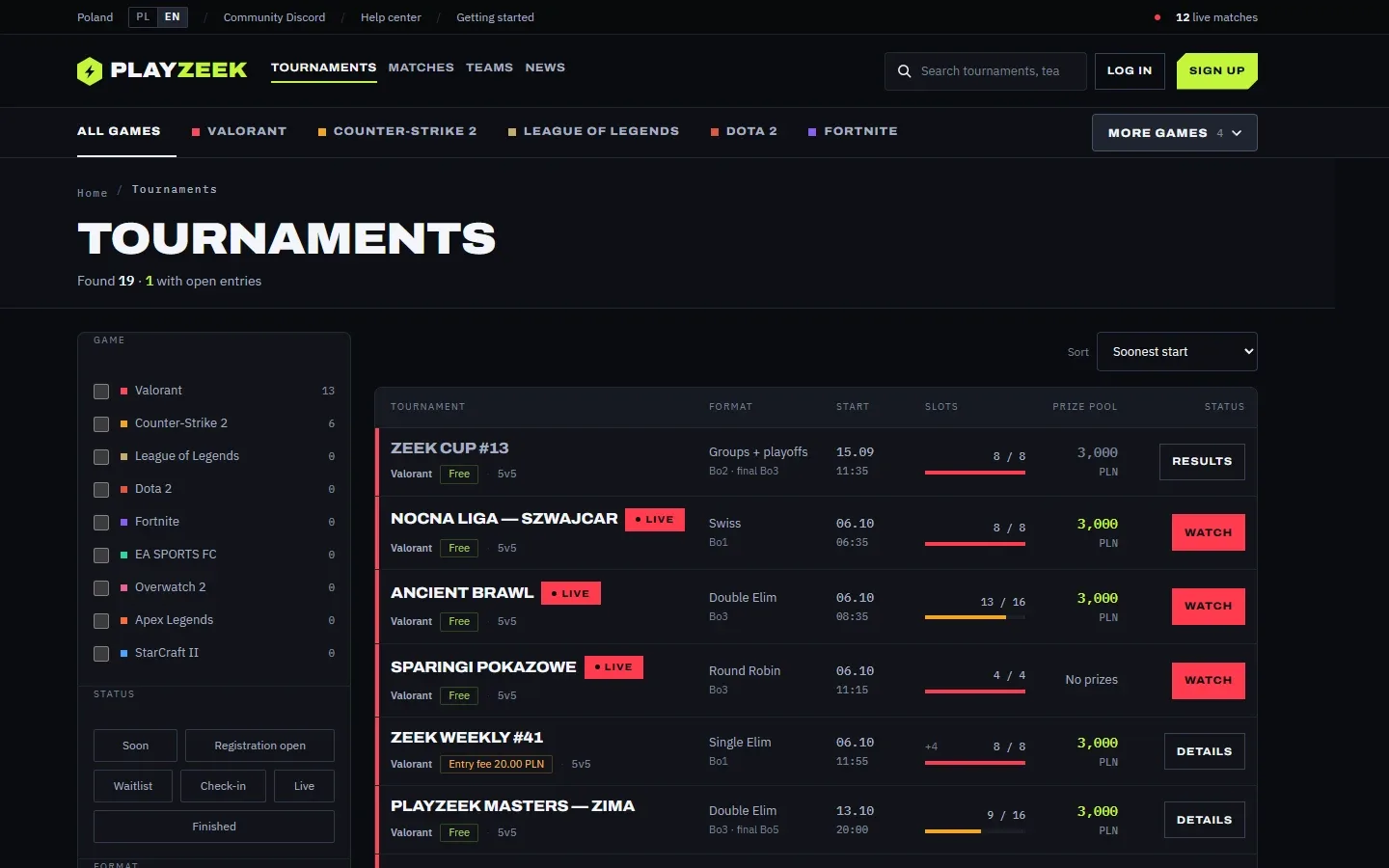Switch to the League of Legends tab
The height and width of the screenshot is (868, 1389).
(x=593, y=132)
